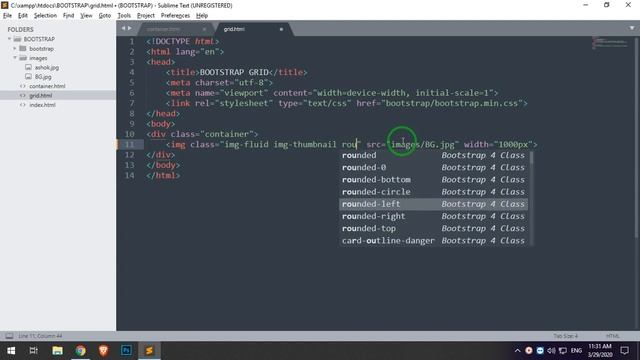The image size is (640, 360).
Task: Choose 'rounded' autocomplete suggestion
Action: [433, 155]
